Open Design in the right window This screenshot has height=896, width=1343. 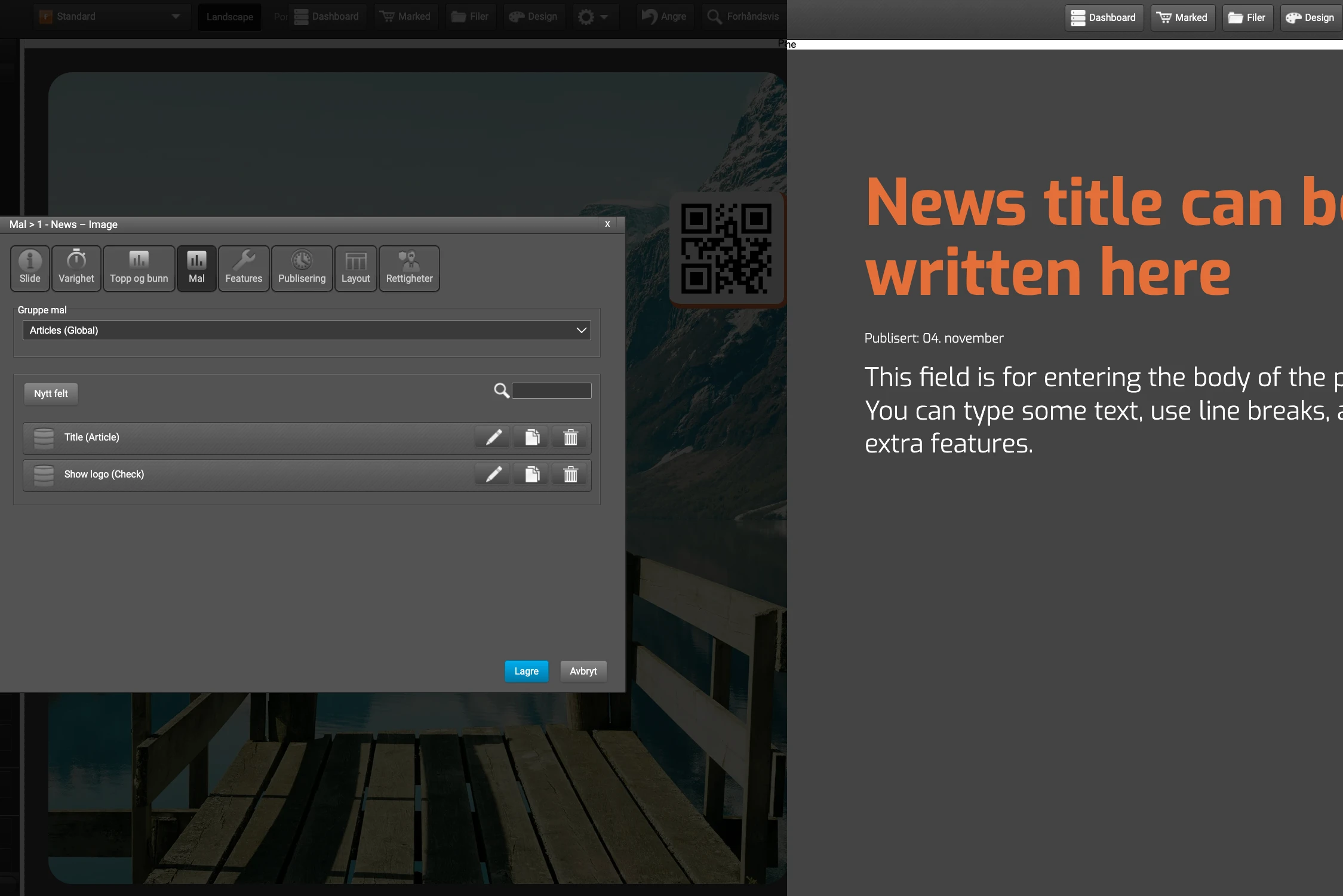click(1311, 17)
